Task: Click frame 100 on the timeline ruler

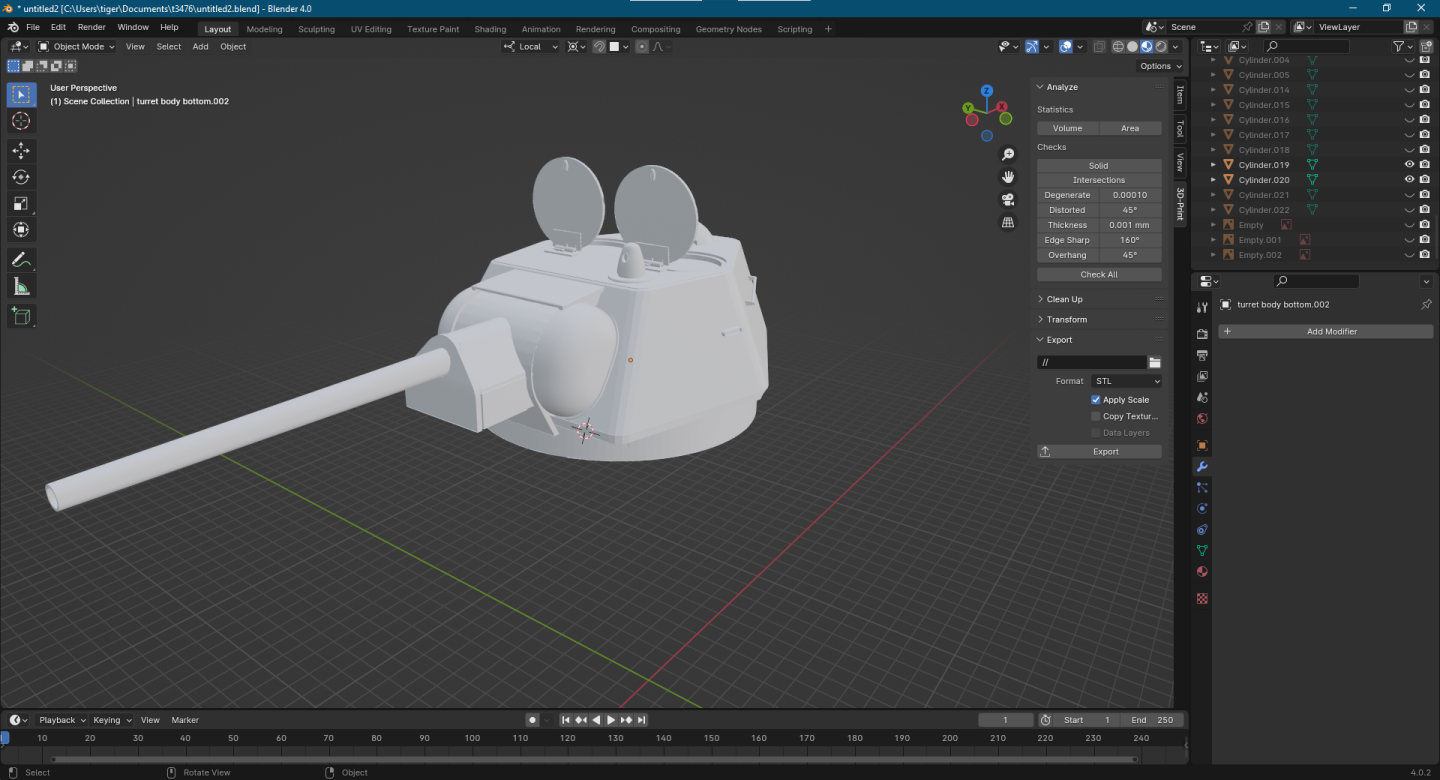Action: coord(473,738)
